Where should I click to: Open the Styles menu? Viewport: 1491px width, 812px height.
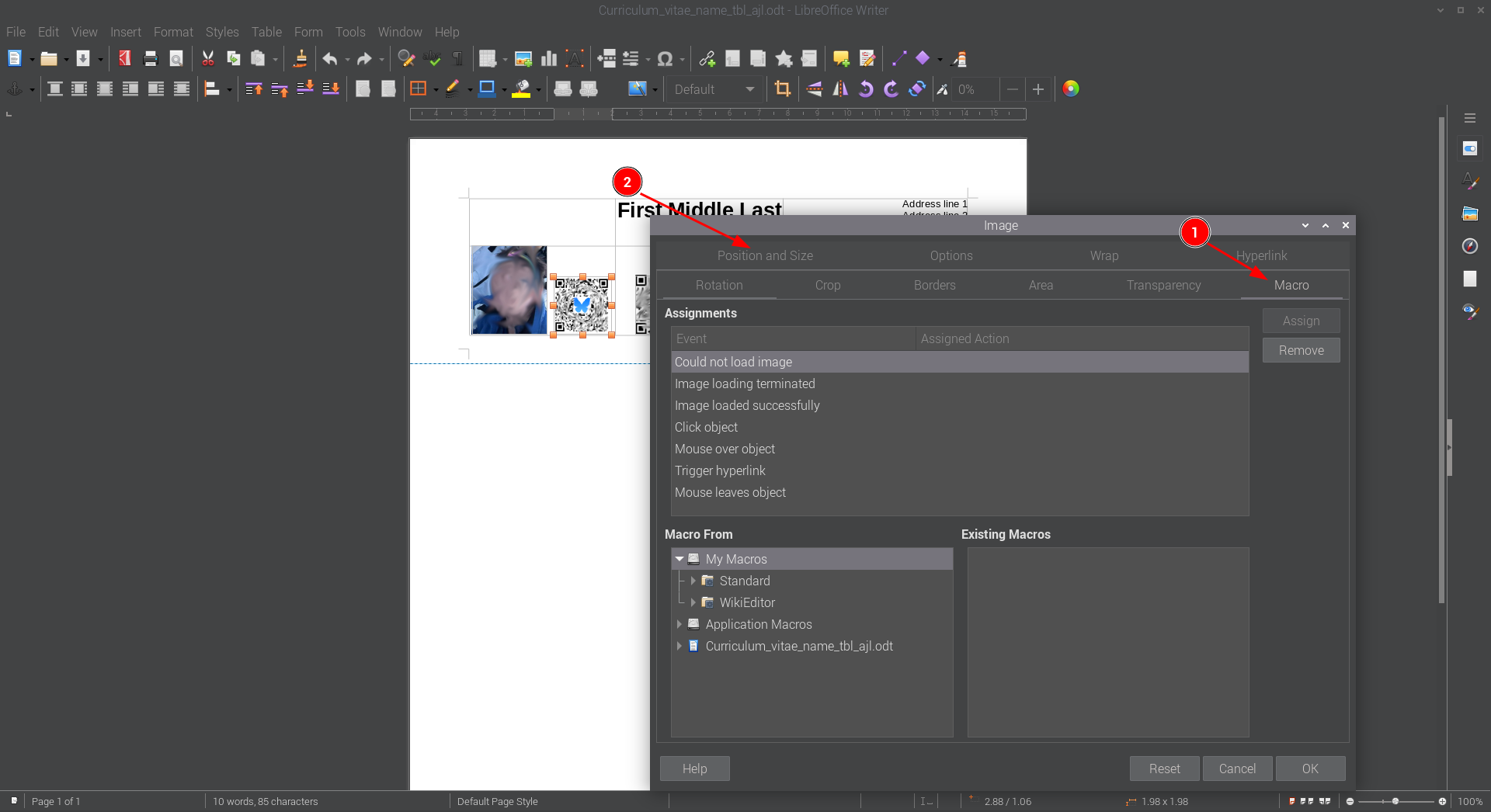tap(222, 32)
